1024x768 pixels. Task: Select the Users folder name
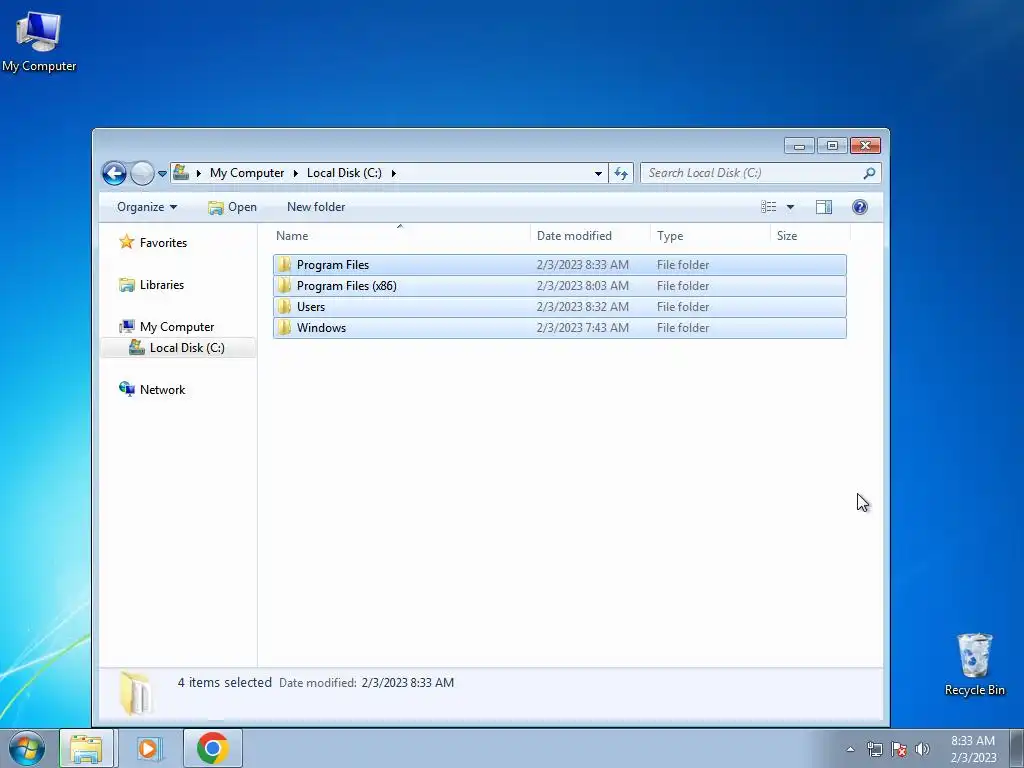pyautogui.click(x=311, y=306)
